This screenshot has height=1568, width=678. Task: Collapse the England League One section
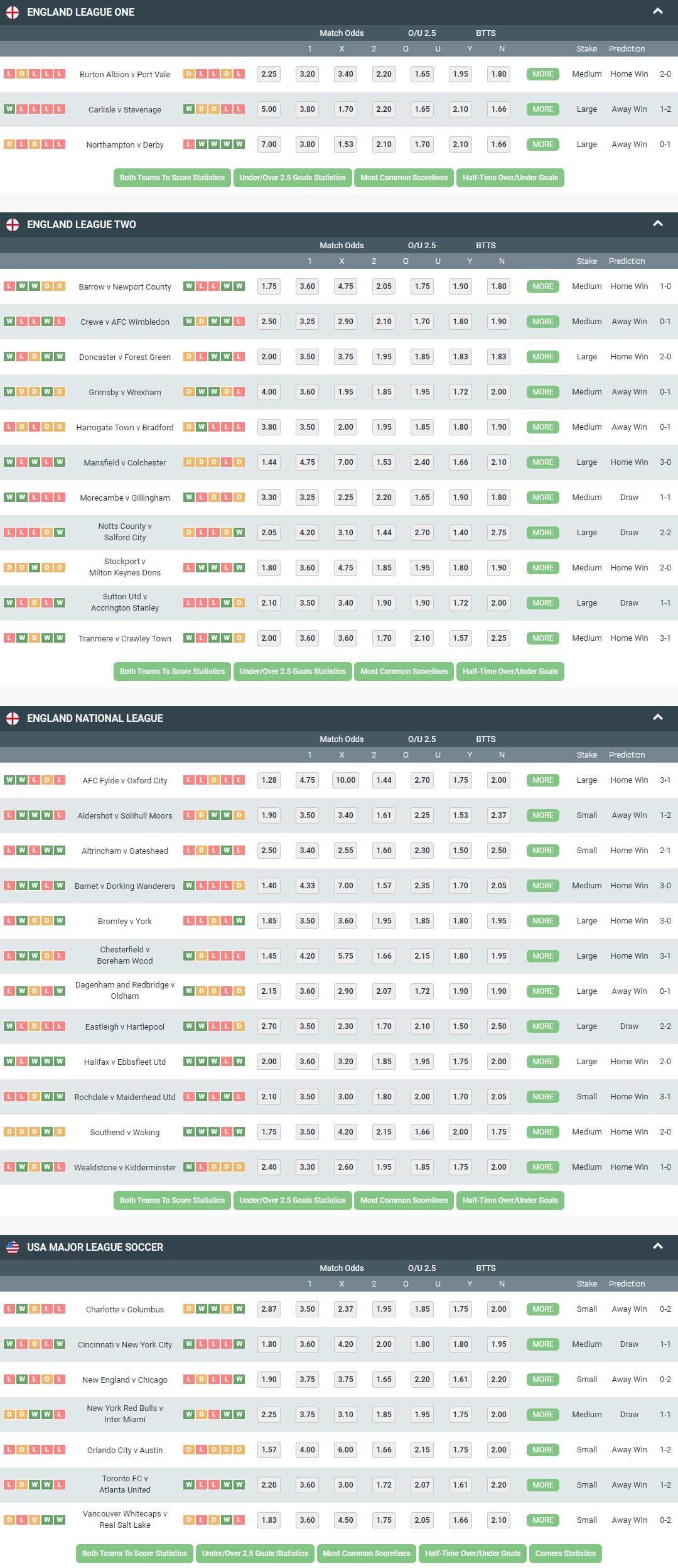(658, 11)
